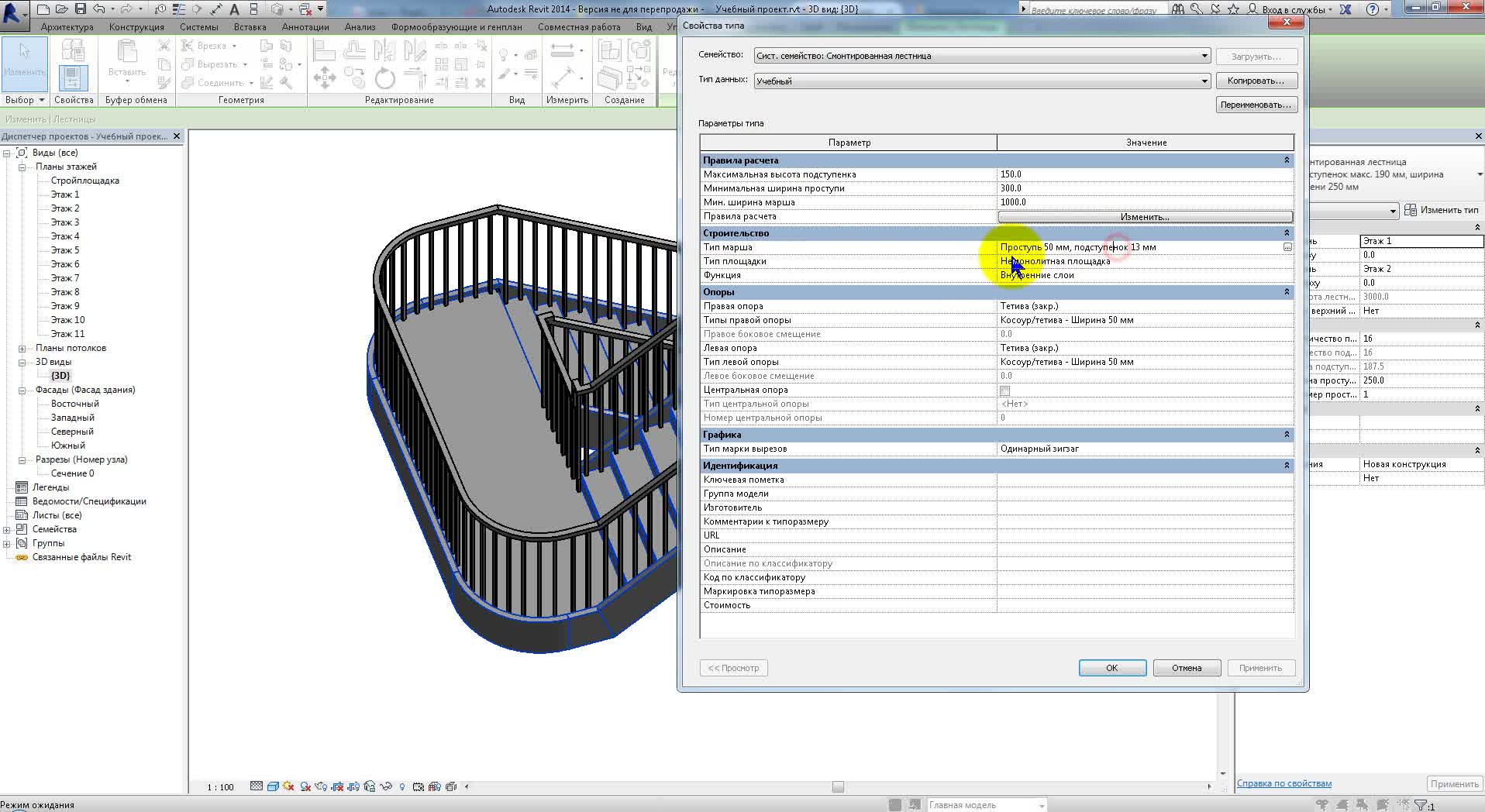Click the Копировать... button
The image size is (1485, 812).
pyautogui.click(x=1256, y=81)
